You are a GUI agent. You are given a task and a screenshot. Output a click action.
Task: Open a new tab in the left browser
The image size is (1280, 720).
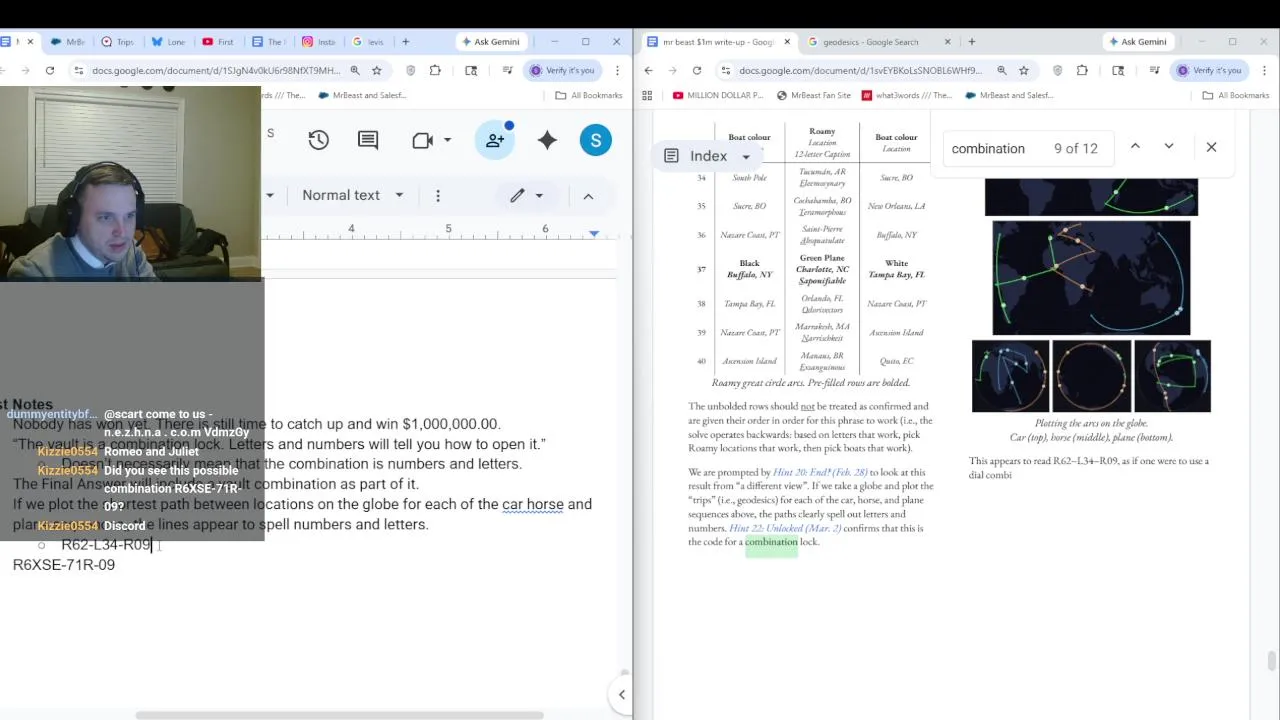[405, 42]
